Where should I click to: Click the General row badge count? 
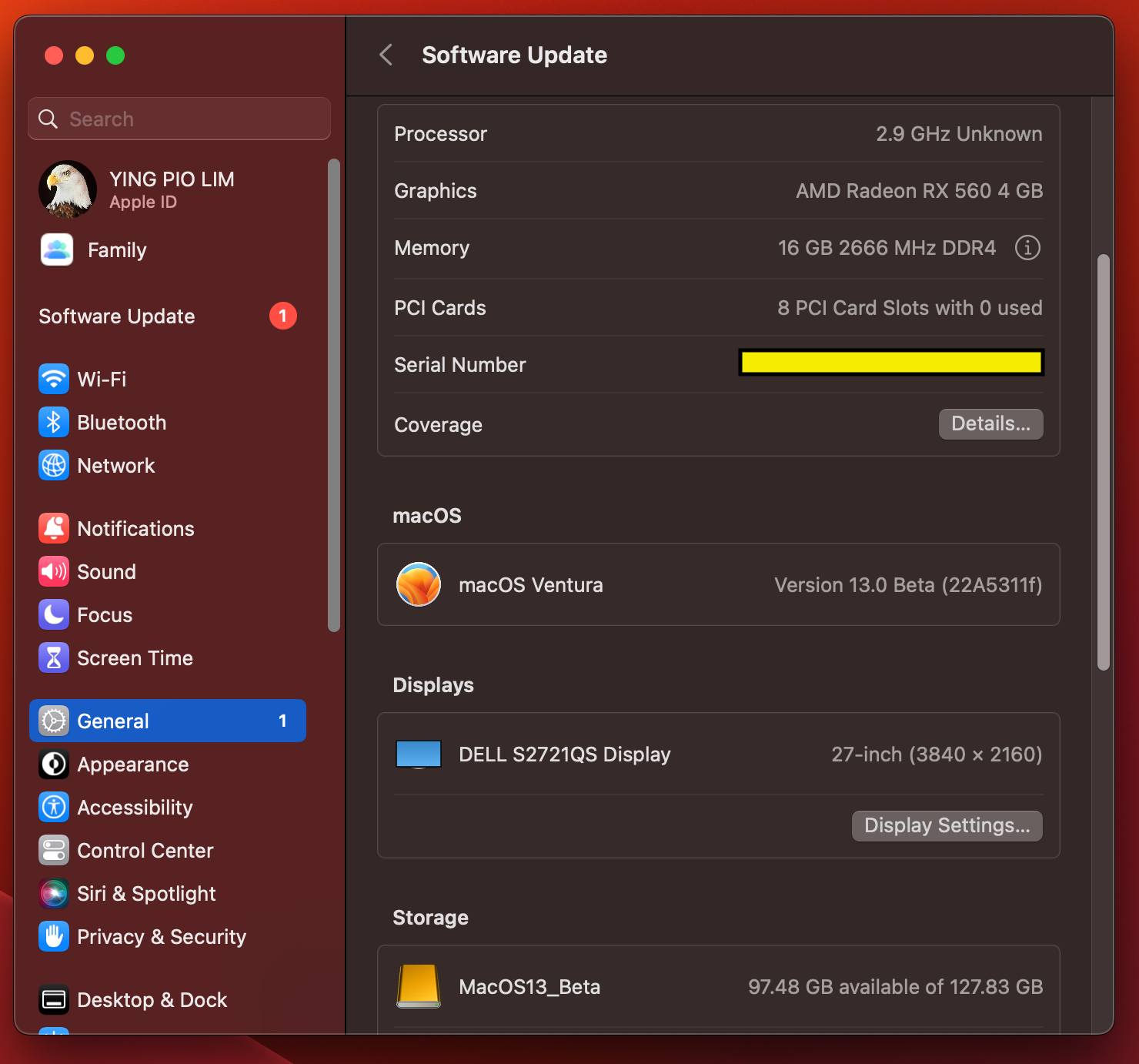282,721
